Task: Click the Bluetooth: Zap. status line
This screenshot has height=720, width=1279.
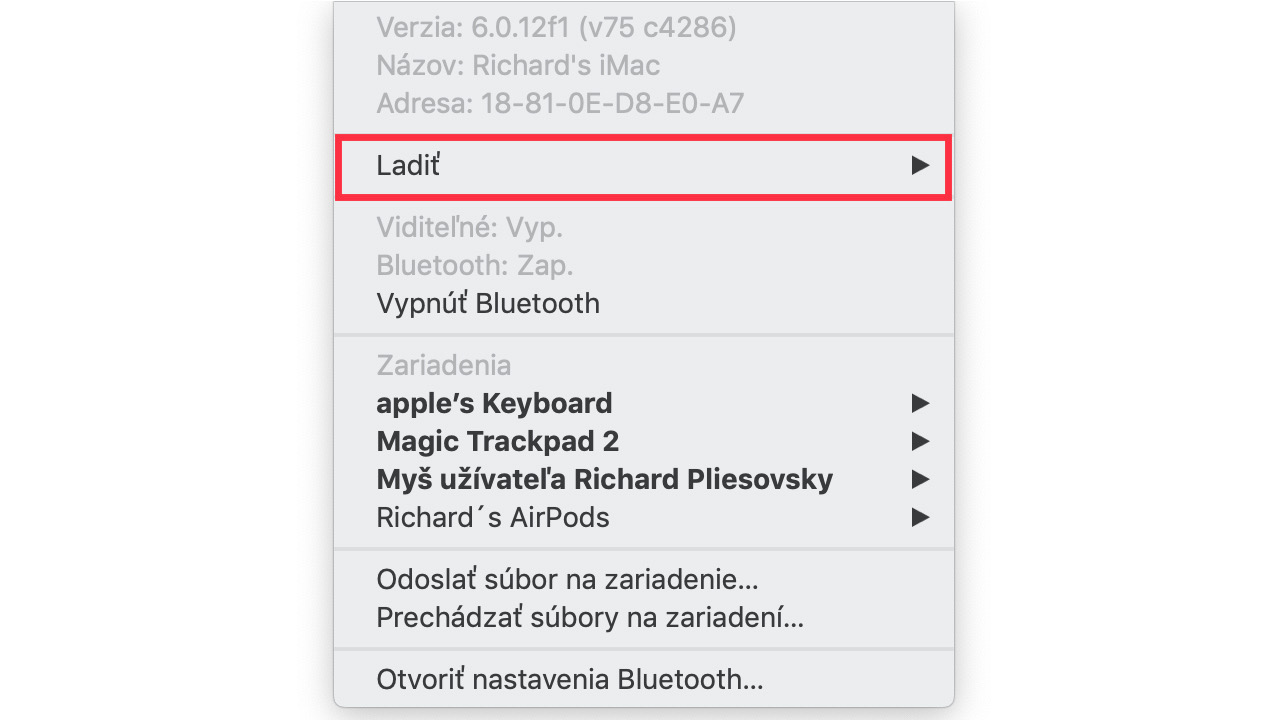Action: coord(474,266)
